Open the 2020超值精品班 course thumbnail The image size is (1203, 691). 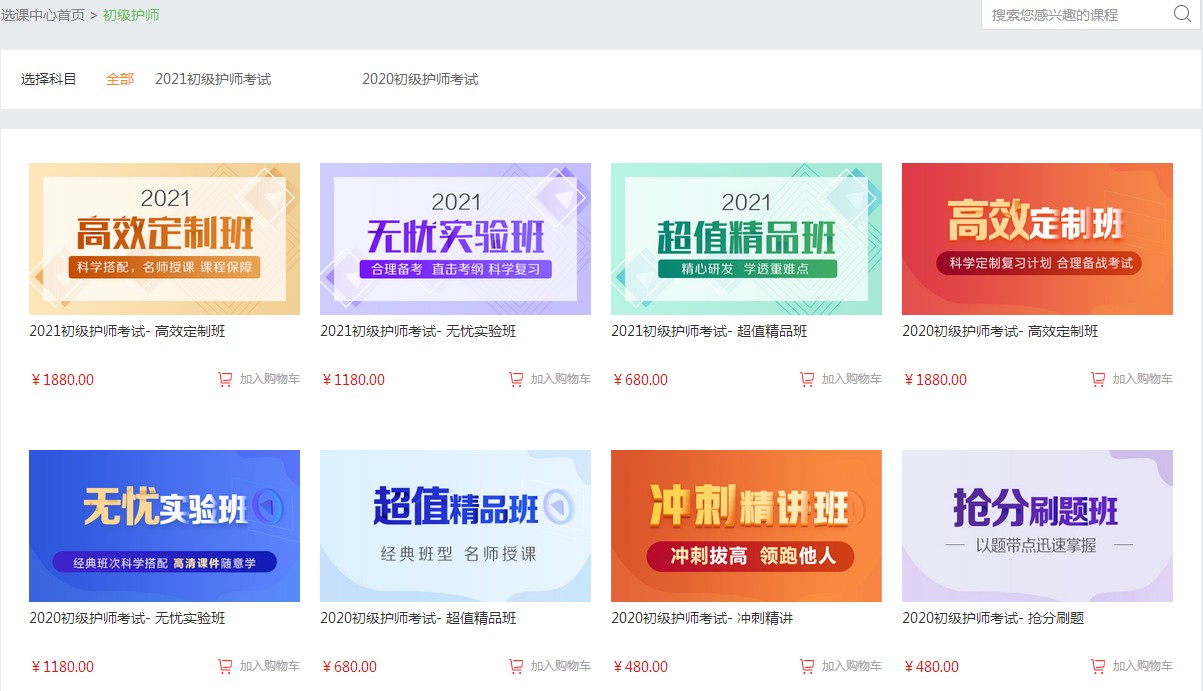[x=455, y=525]
